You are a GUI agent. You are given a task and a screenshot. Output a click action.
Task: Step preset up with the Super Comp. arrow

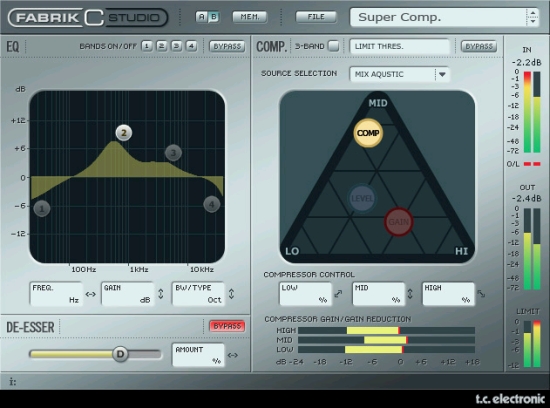(x=533, y=13)
